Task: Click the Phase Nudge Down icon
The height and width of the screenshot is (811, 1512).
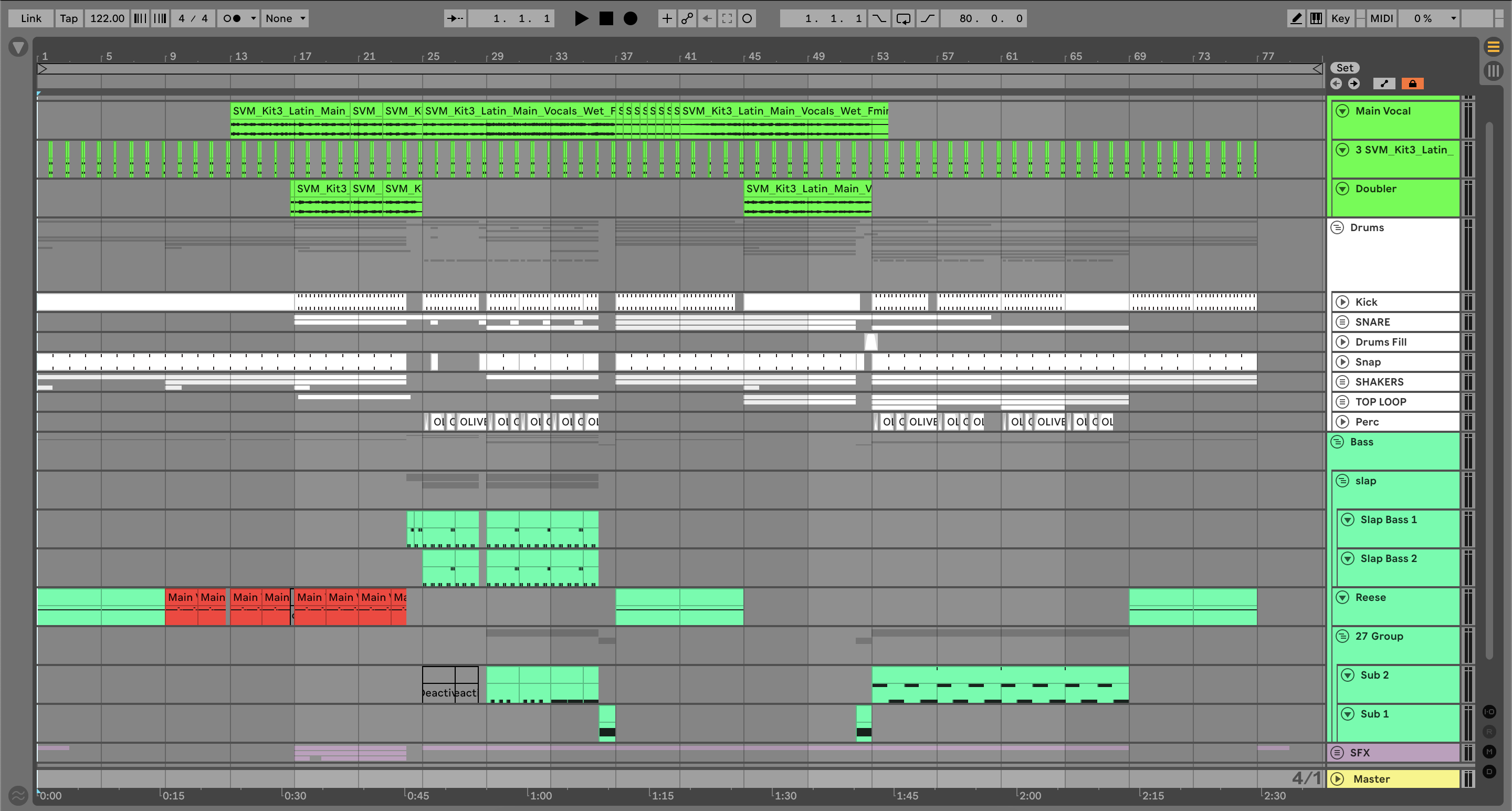Action: (x=140, y=18)
